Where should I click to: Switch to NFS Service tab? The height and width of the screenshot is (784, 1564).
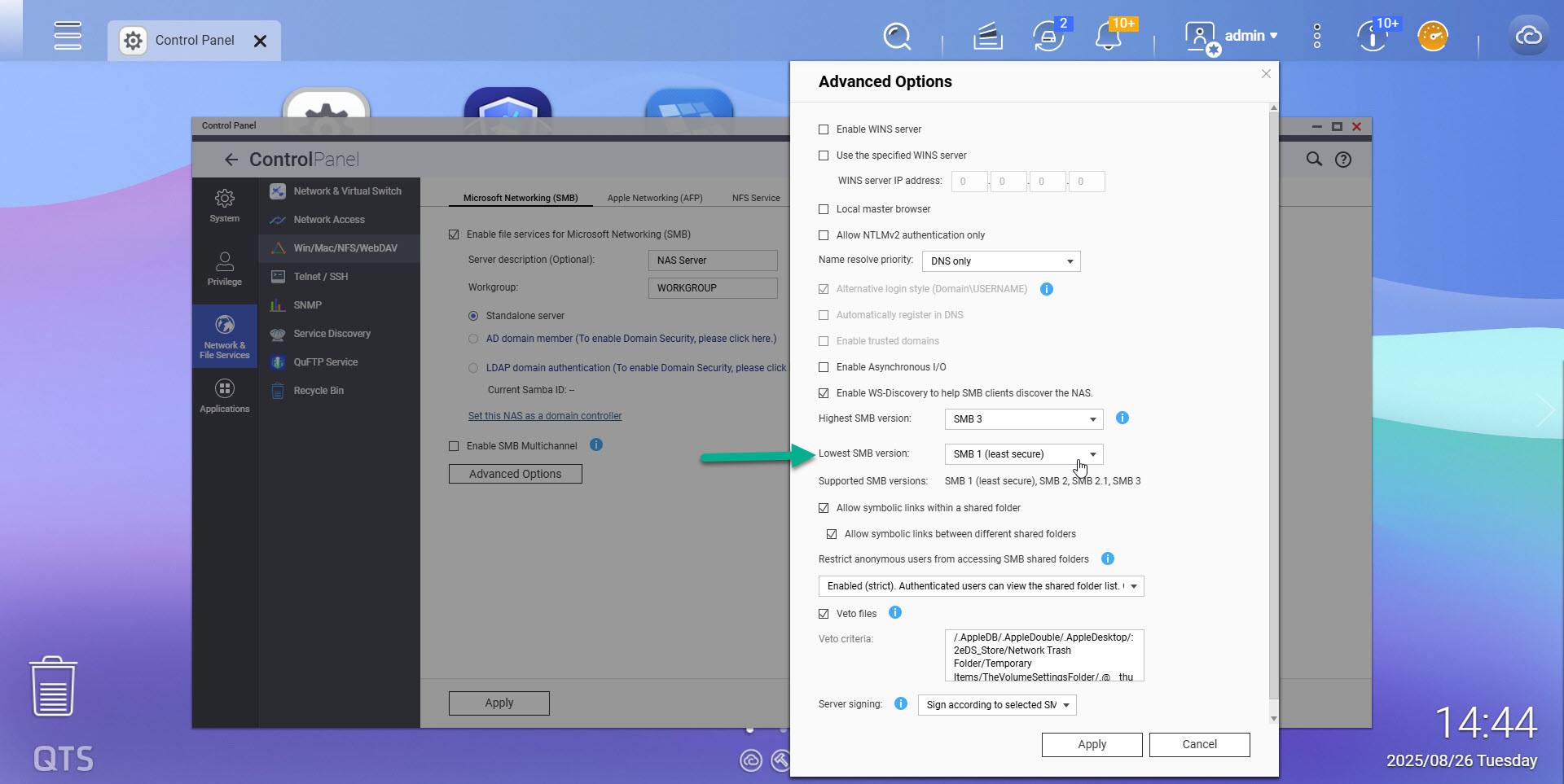[x=756, y=198]
